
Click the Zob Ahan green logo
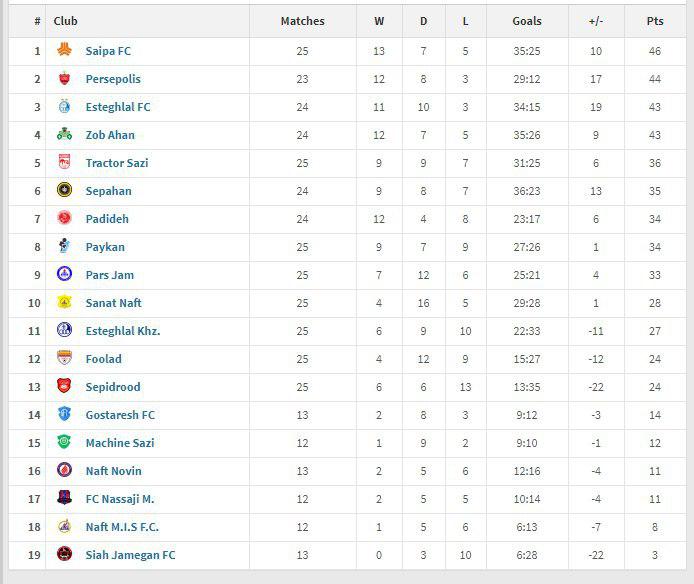[64, 134]
